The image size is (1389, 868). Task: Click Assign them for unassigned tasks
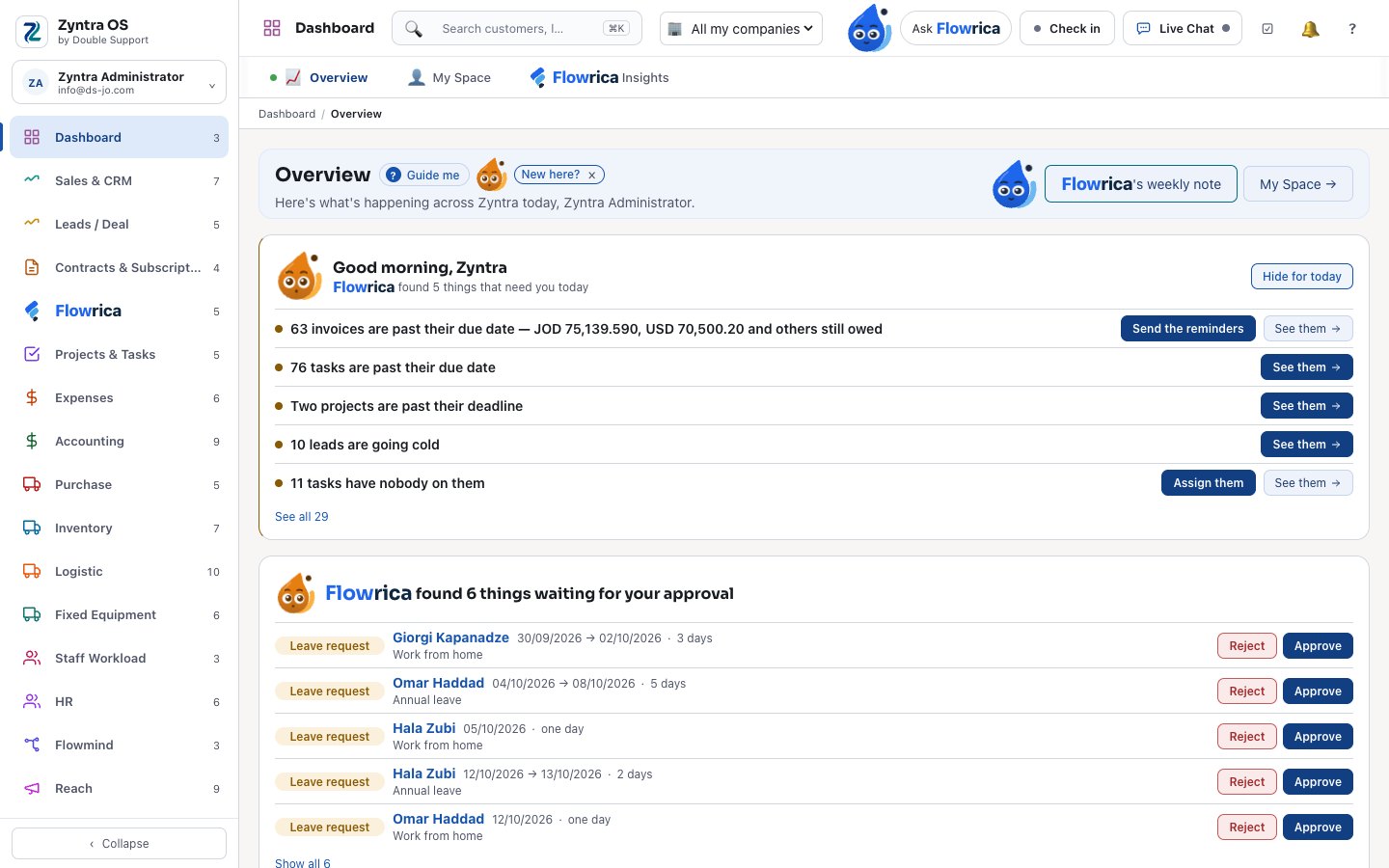tap(1209, 483)
